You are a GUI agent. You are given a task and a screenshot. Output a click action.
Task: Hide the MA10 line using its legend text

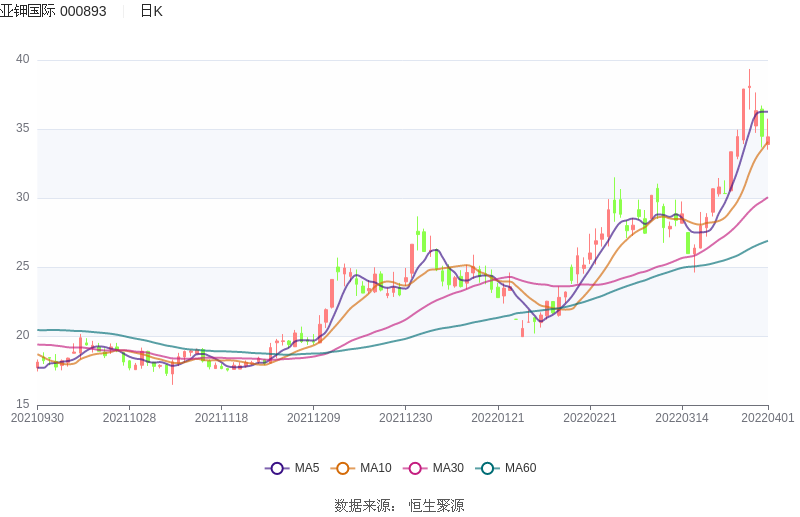376,468
